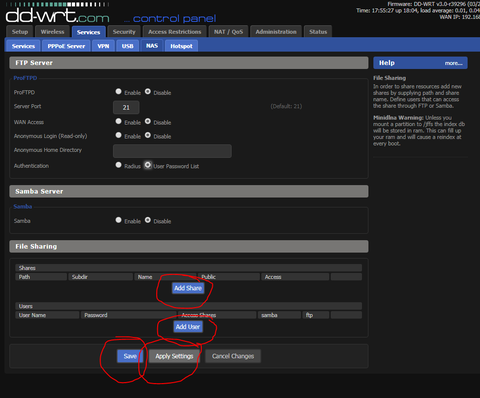Viewport: 480px width, 398px height.
Task: Switch to the USB sub-tab
Action: [127, 46]
